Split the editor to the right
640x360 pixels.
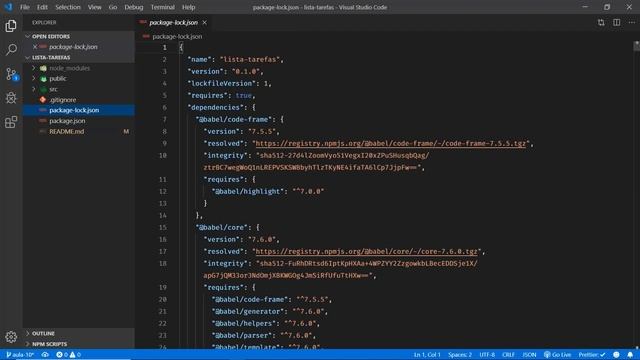click(616, 22)
